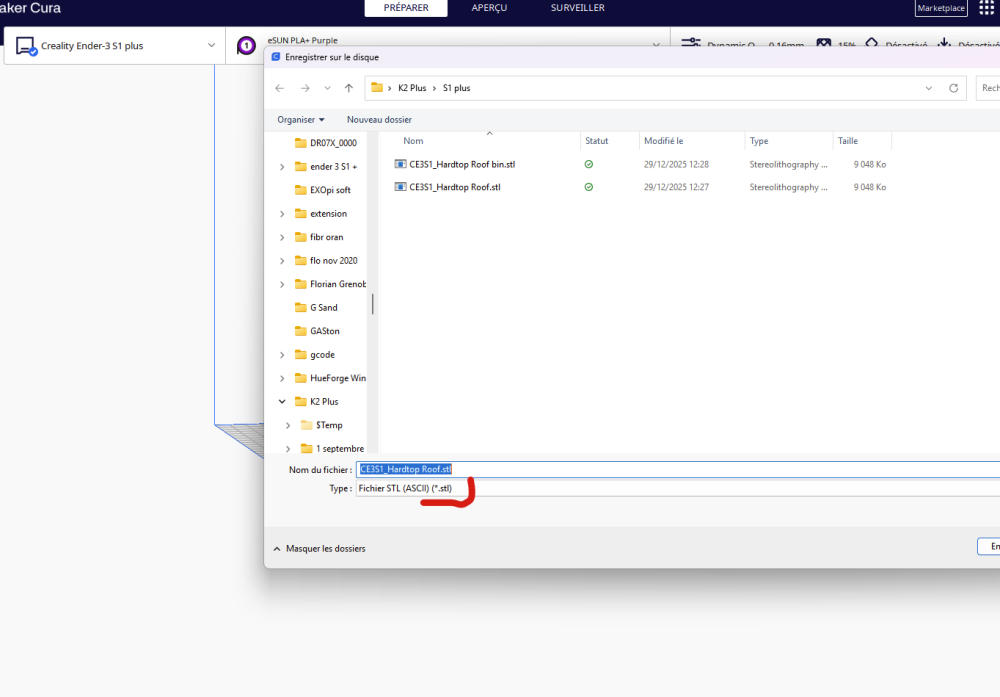Expand the ender 3 S1 + folder
Viewport: 1000px width, 697px height.
tap(282, 166)
